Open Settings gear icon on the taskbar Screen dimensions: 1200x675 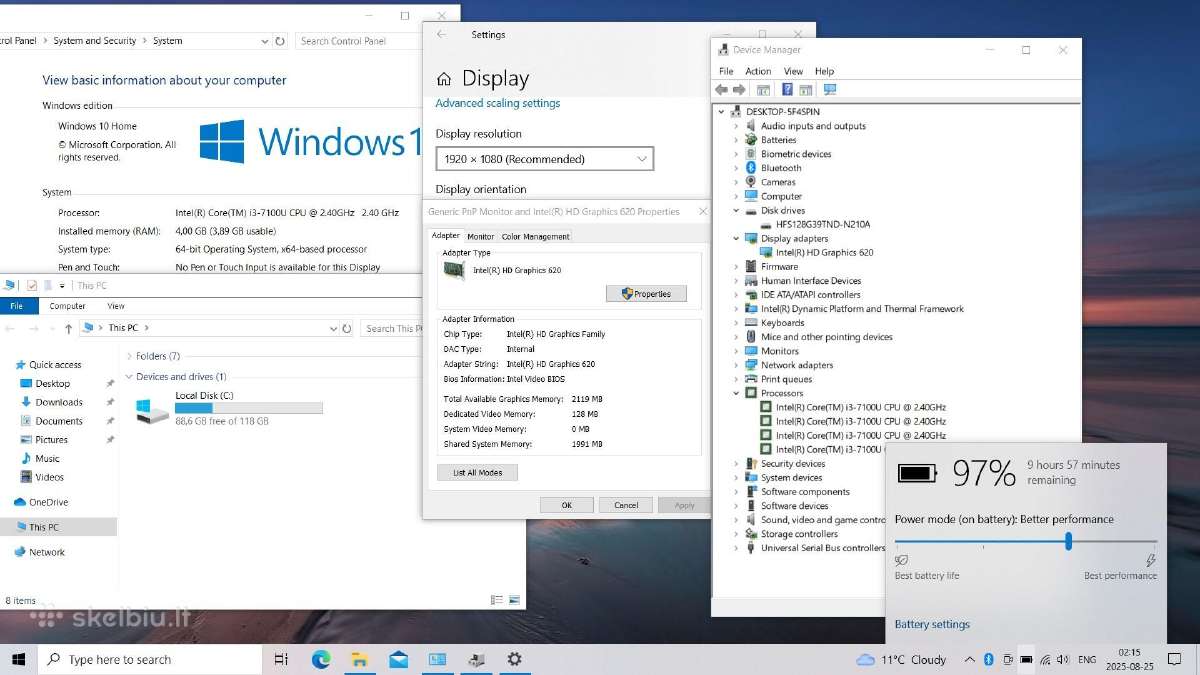pyautogui.click(x=514, y=659)
